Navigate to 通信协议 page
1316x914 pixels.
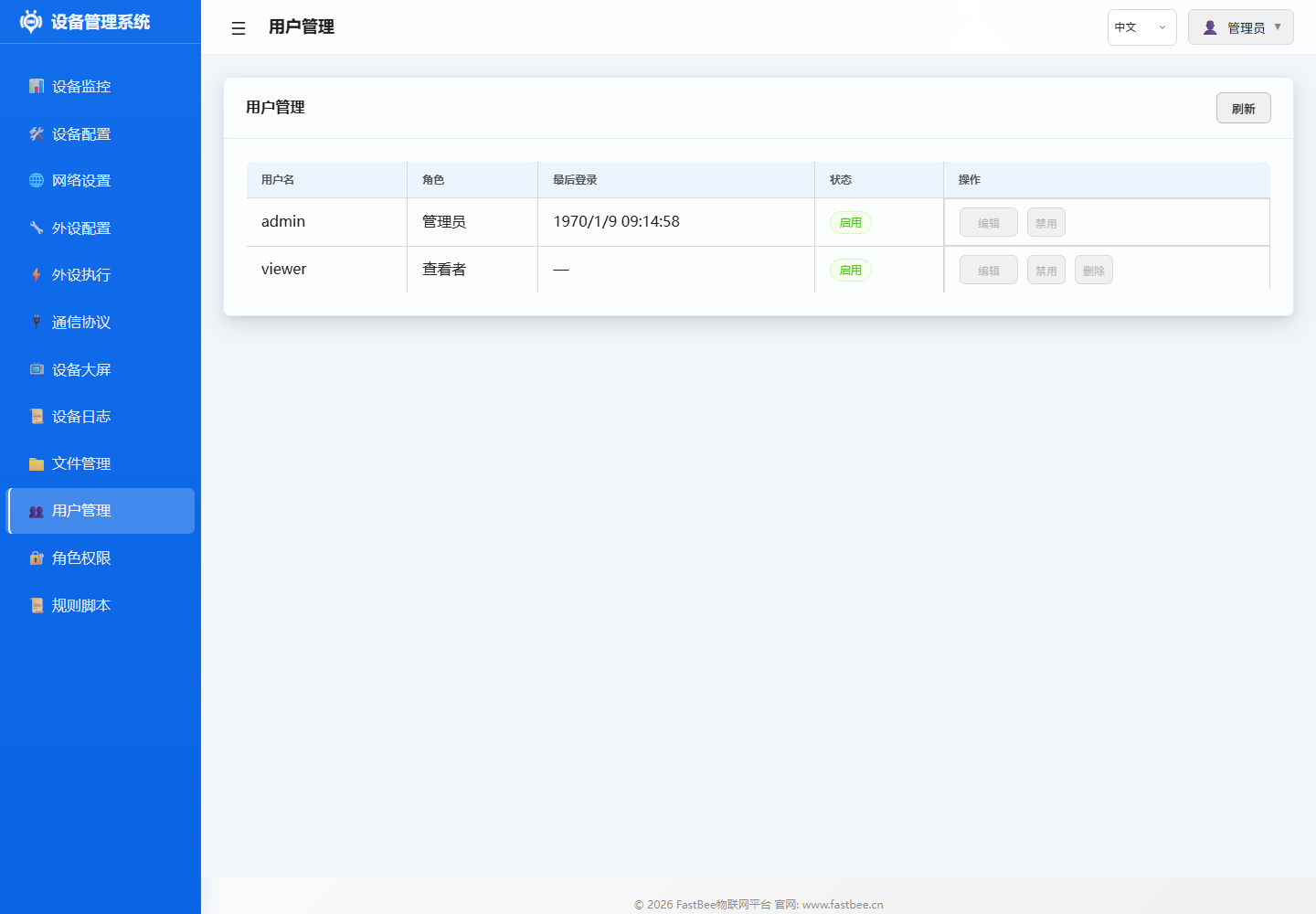click(101, 322)
